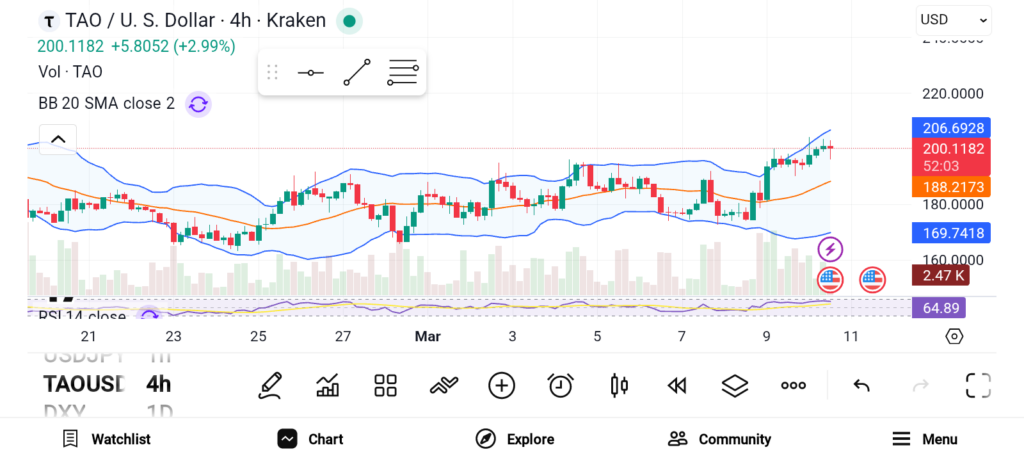Refresh the BB 20 SMA indicator icon

(x=198, y=103)
